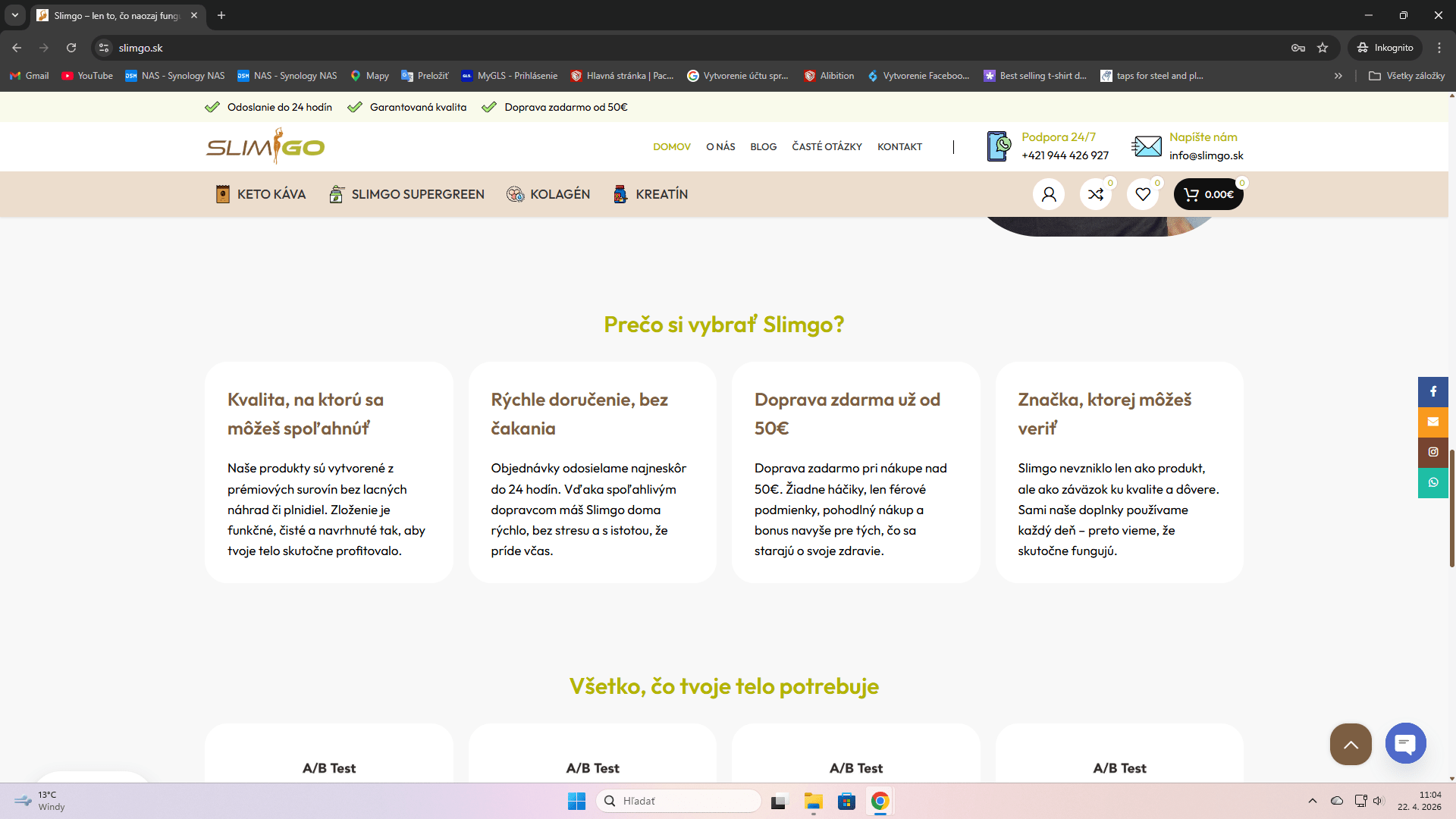Image resolution: width=1456 pixels, height=819 pixels.
Task: Open the shopping cart showing 0.00€
Action: pyautogui.click(x=1208, y=194)
